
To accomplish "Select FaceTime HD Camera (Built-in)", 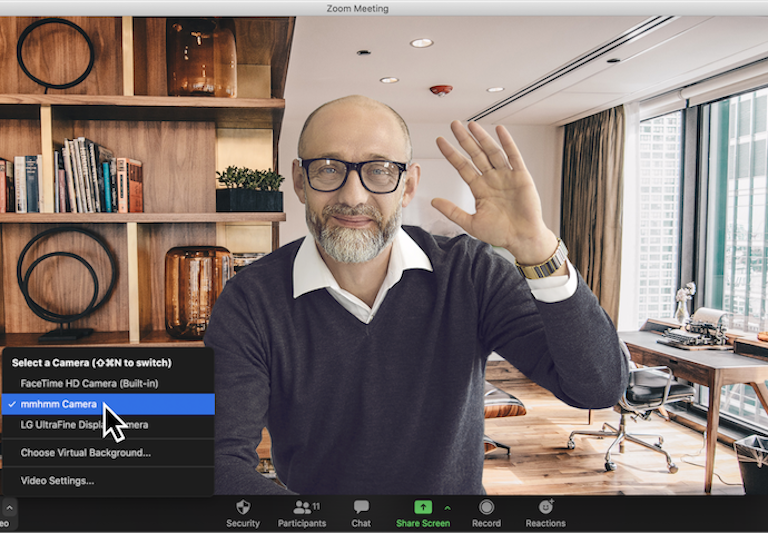I will [x=89, y=383].
